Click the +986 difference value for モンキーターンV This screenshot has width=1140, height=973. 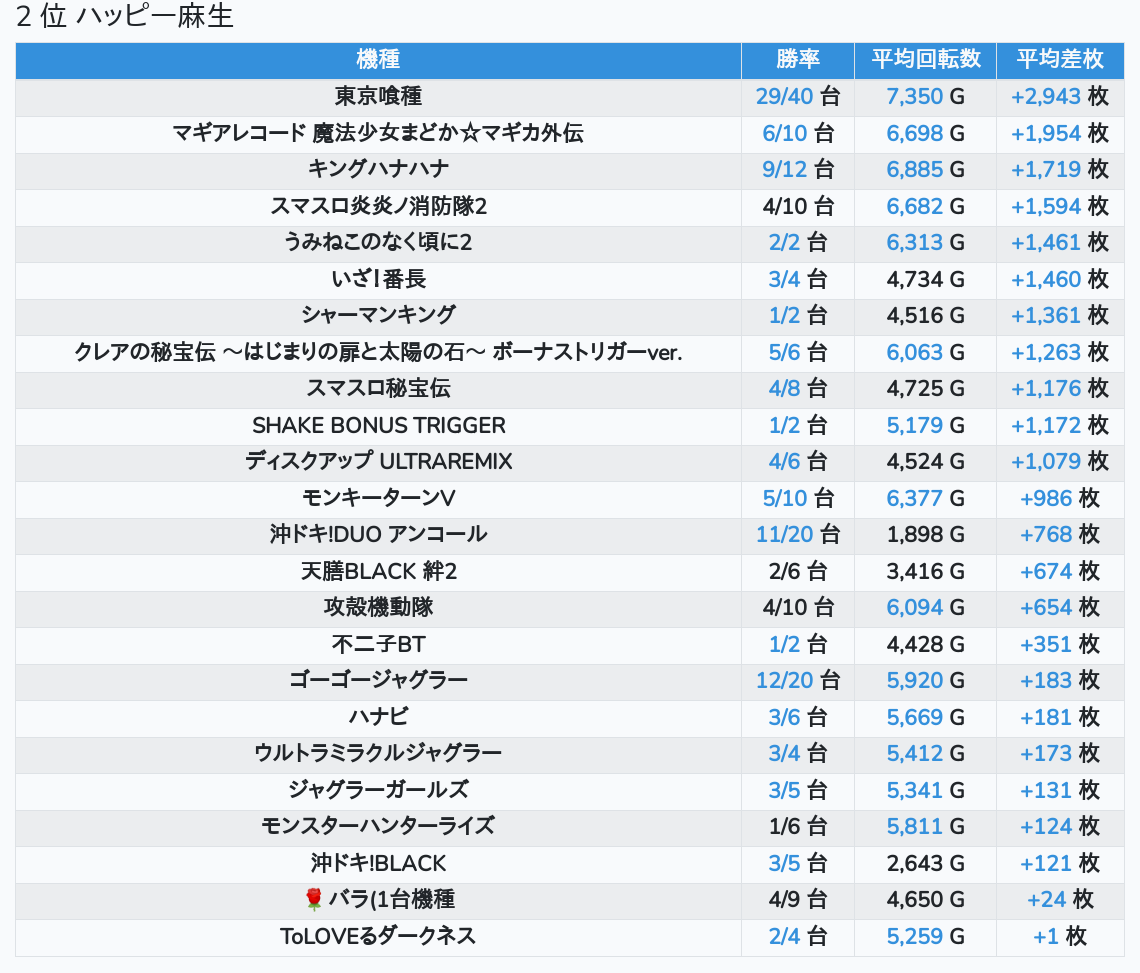1045,498
